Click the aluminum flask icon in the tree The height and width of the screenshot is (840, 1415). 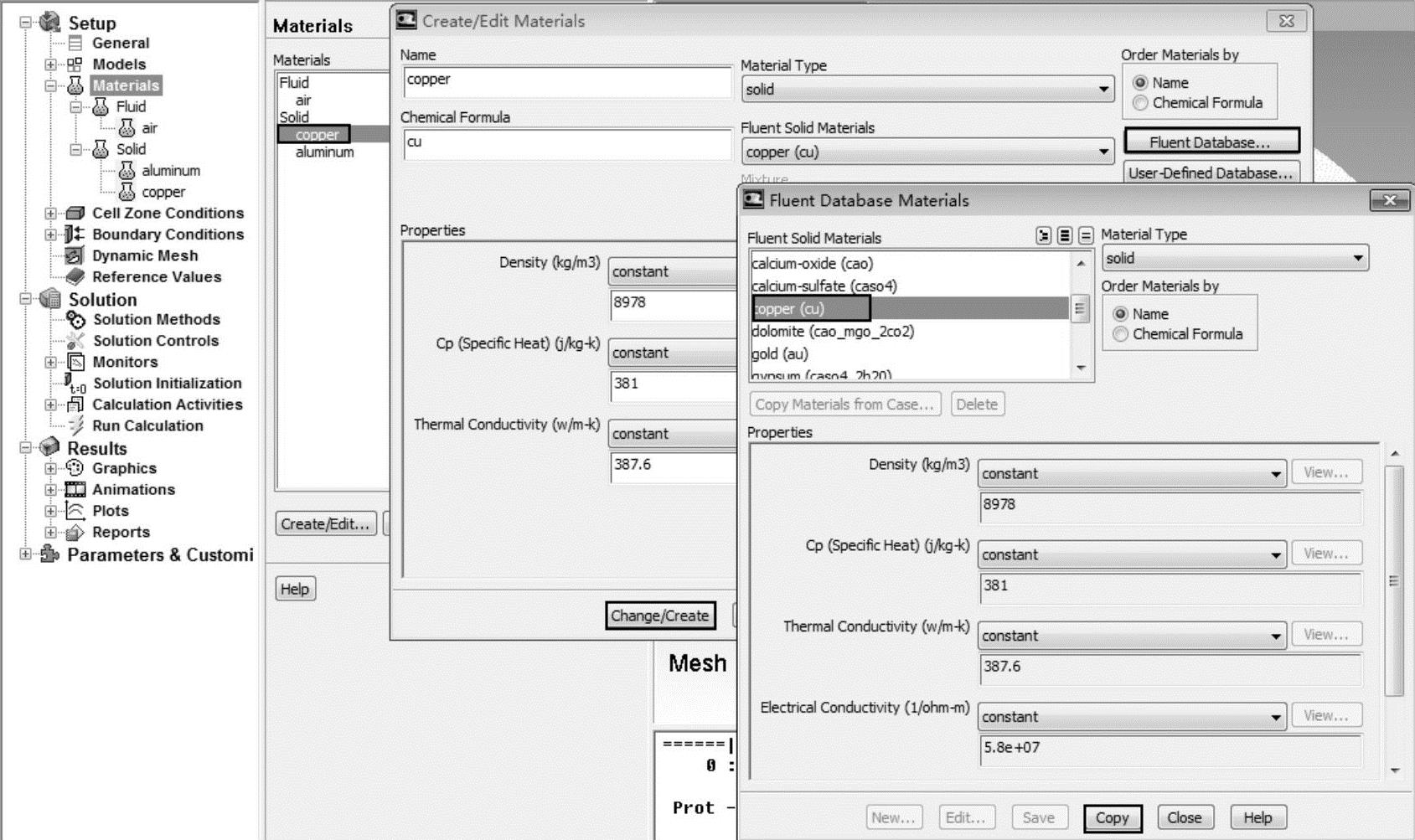(x=127, y=171)
